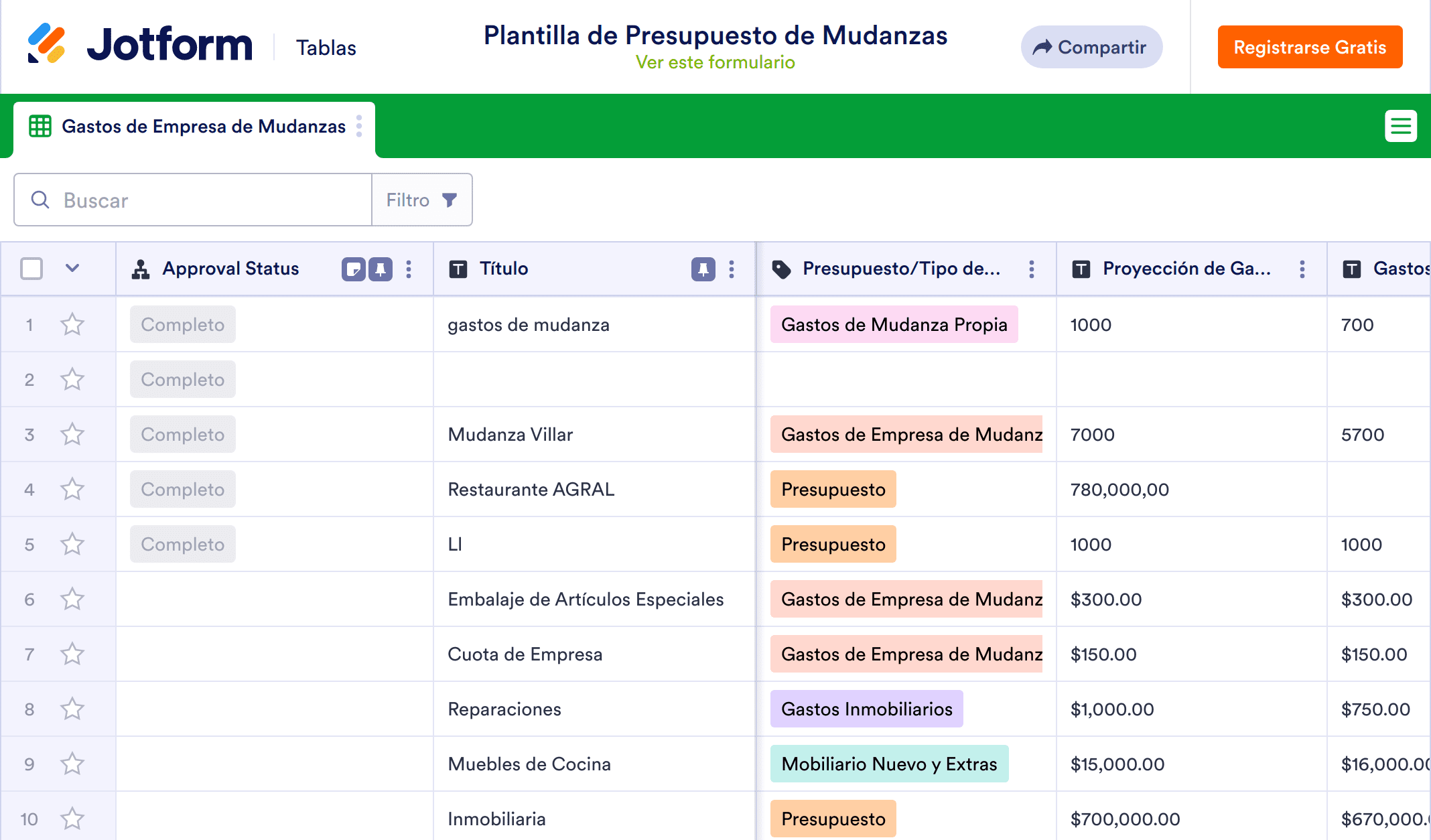Open the hamburger menu on the green bar
1431x840 pixels.
1400,126
